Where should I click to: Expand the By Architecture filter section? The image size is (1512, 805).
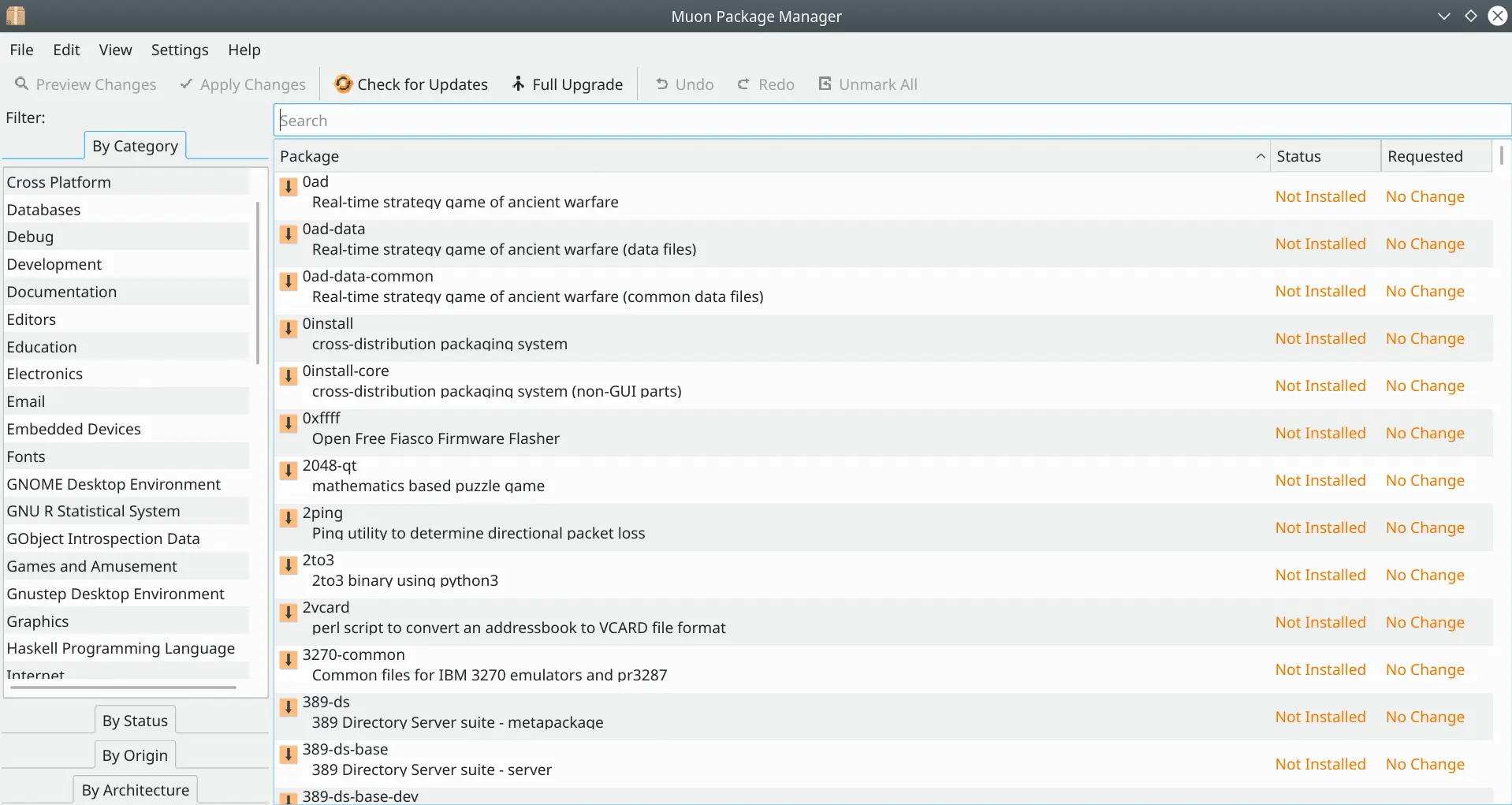pos(136,790)
